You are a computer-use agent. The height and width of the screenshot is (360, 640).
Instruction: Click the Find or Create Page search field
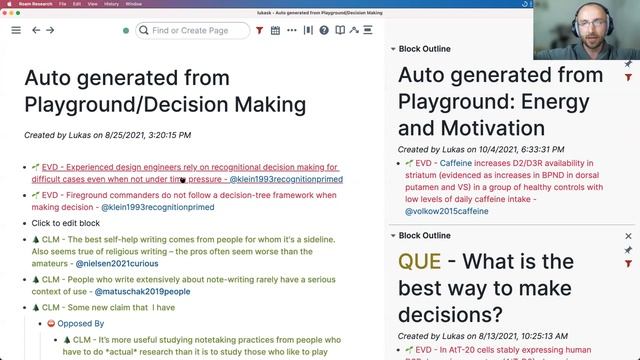(193, 31)
